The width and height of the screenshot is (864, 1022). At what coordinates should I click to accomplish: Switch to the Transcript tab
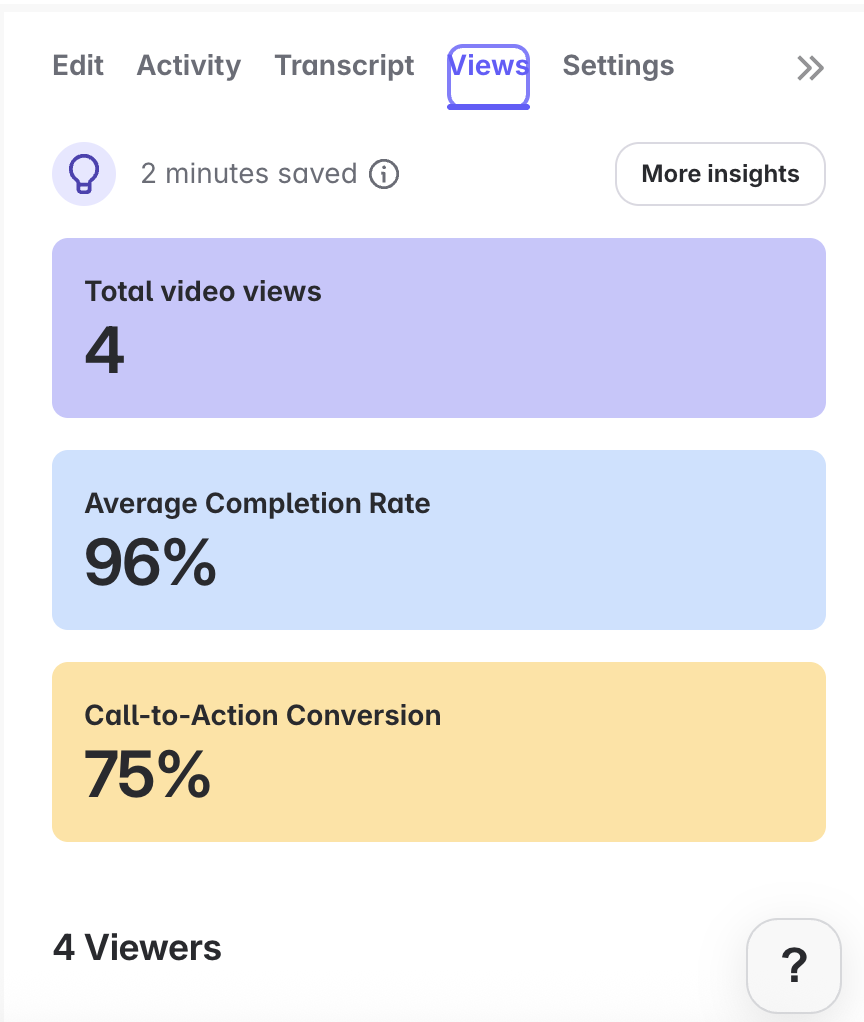[344, 66]
